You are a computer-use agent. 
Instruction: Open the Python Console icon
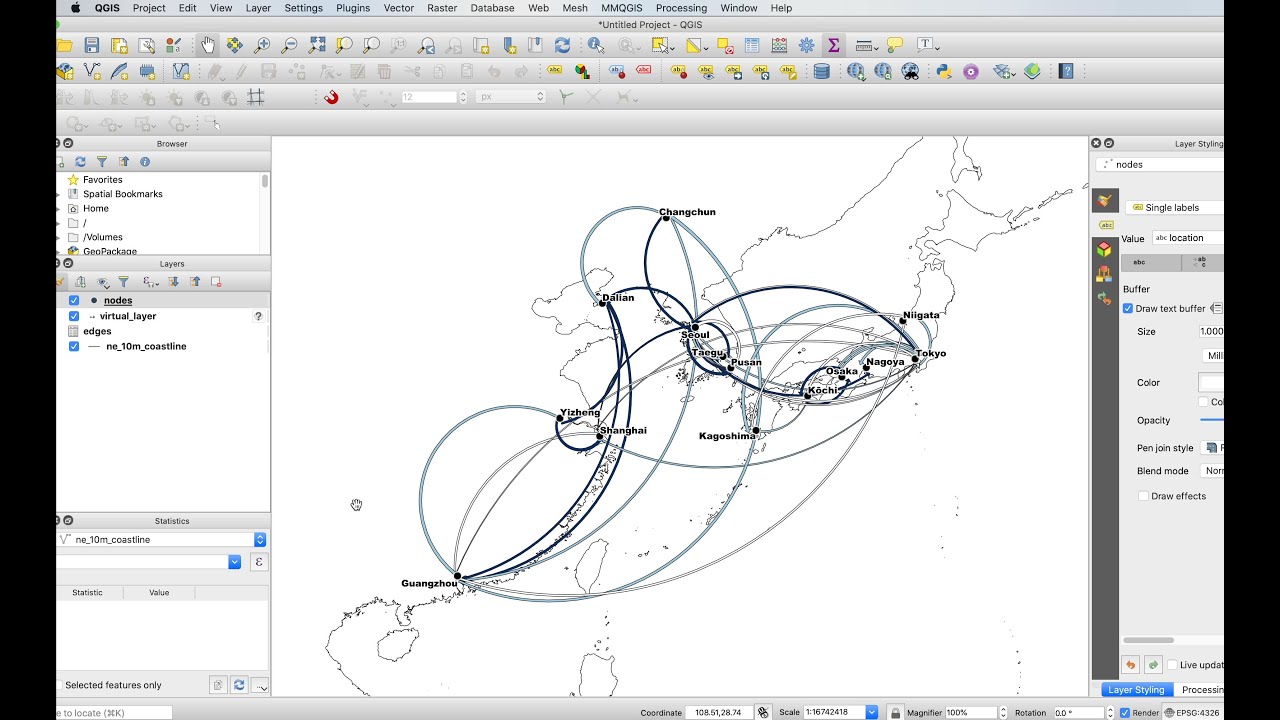coord(943,71)
